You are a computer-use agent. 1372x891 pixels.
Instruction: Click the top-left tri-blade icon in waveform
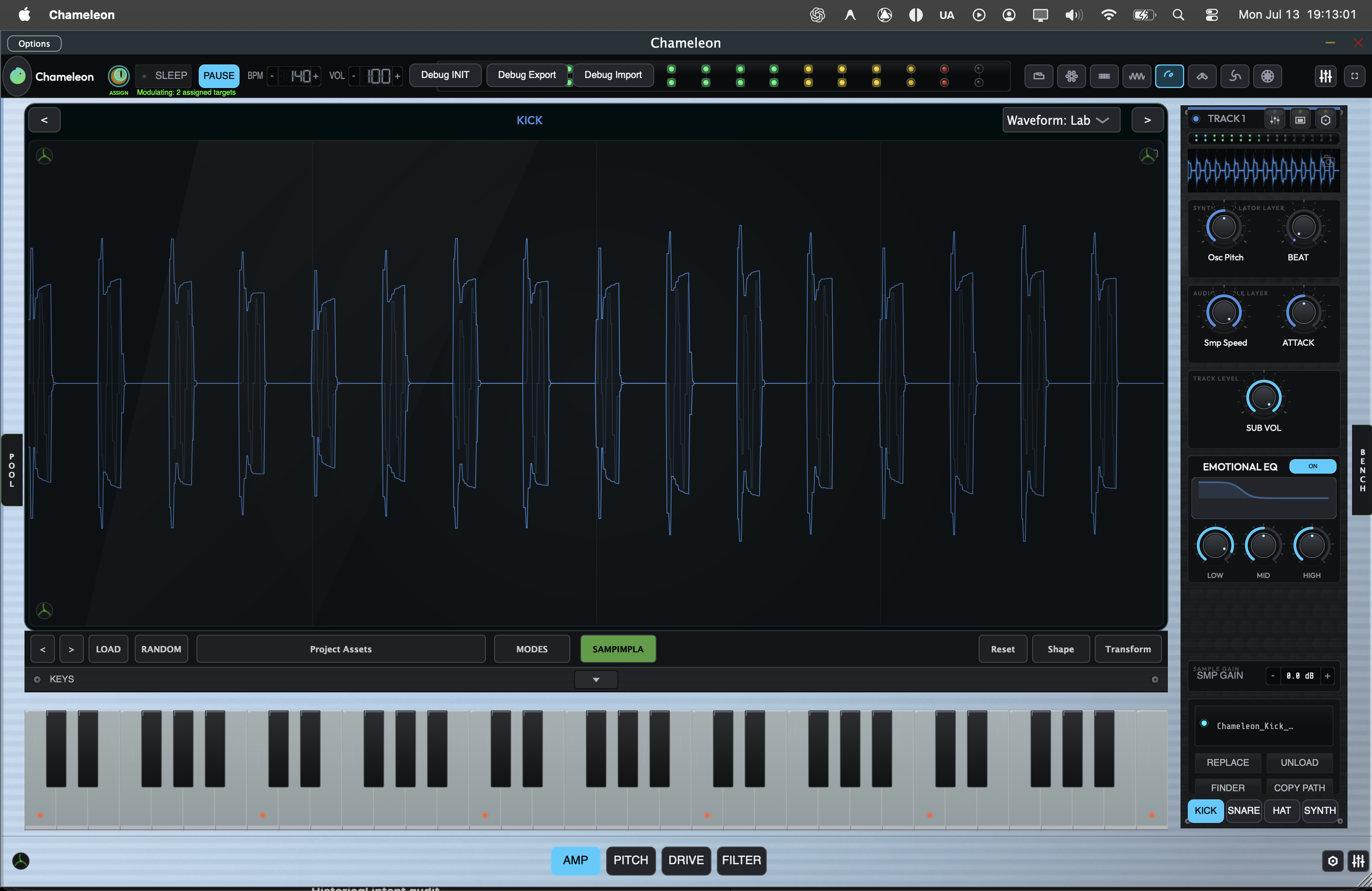point(44,156)
